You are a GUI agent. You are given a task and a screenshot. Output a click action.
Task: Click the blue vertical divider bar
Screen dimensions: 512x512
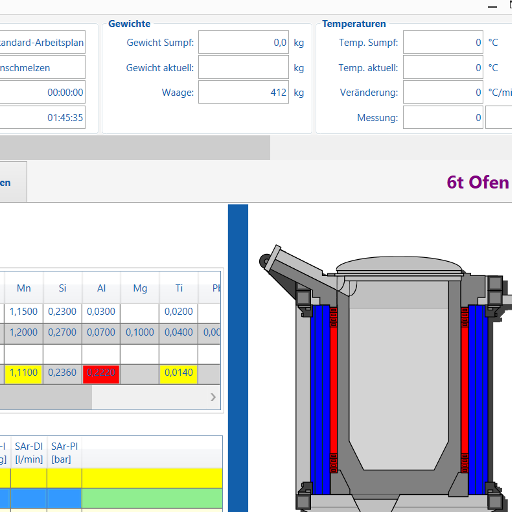tap(238, 358)
